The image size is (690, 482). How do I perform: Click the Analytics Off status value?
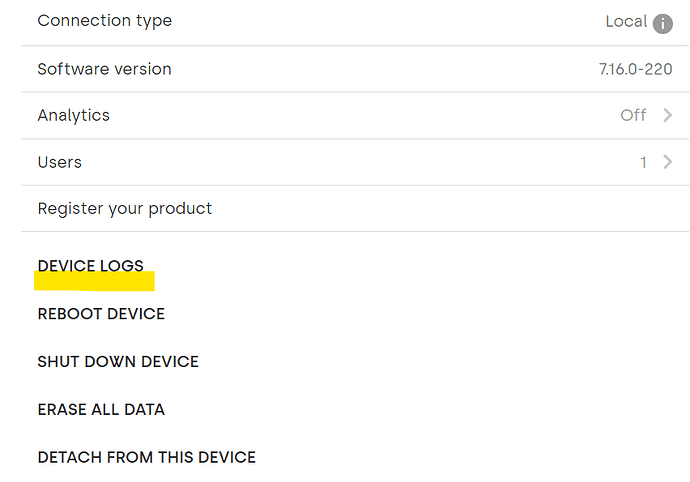tap(633, 115)
